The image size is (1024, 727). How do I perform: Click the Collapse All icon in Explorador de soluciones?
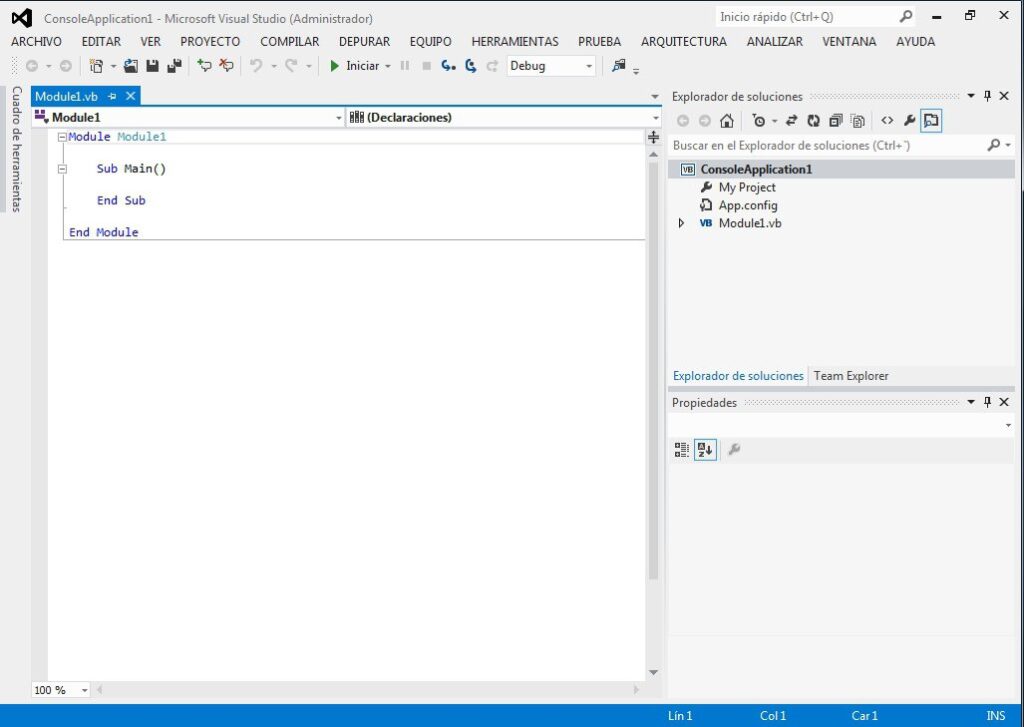835,121
